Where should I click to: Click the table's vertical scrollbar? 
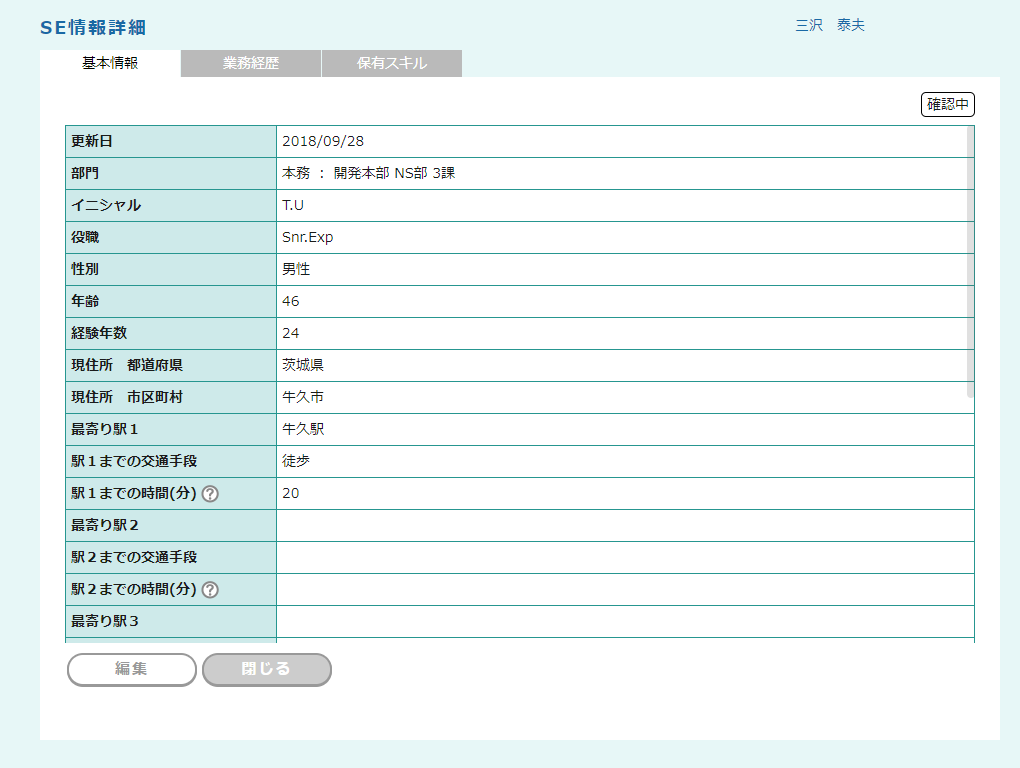[970, 262]
